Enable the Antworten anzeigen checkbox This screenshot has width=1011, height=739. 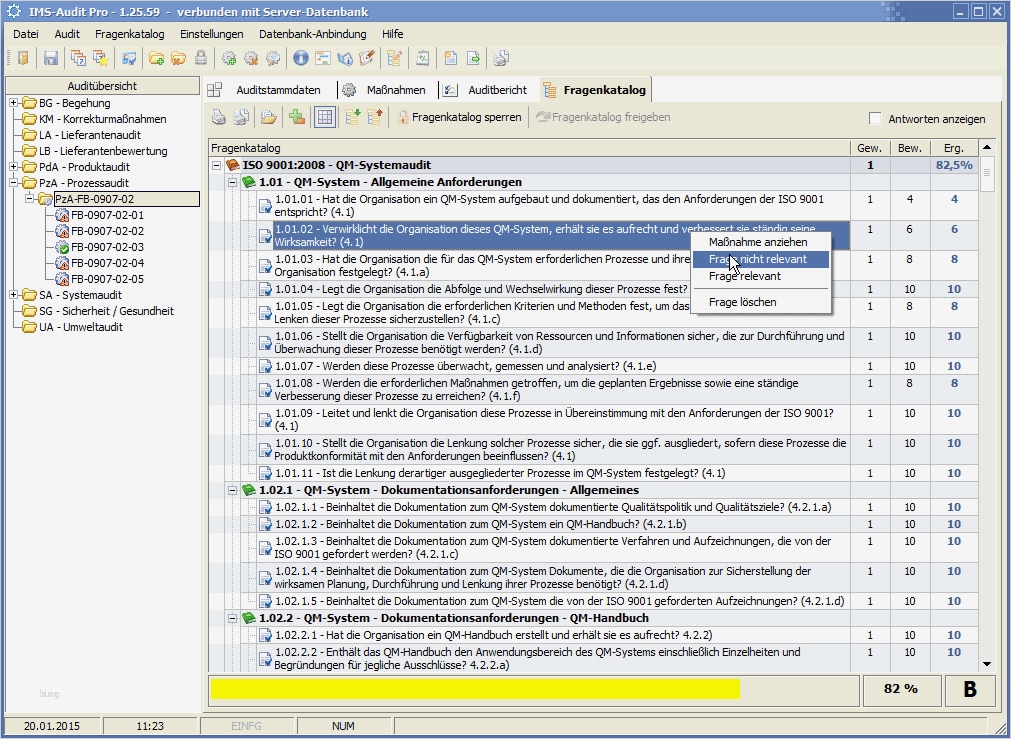[876, 118]
